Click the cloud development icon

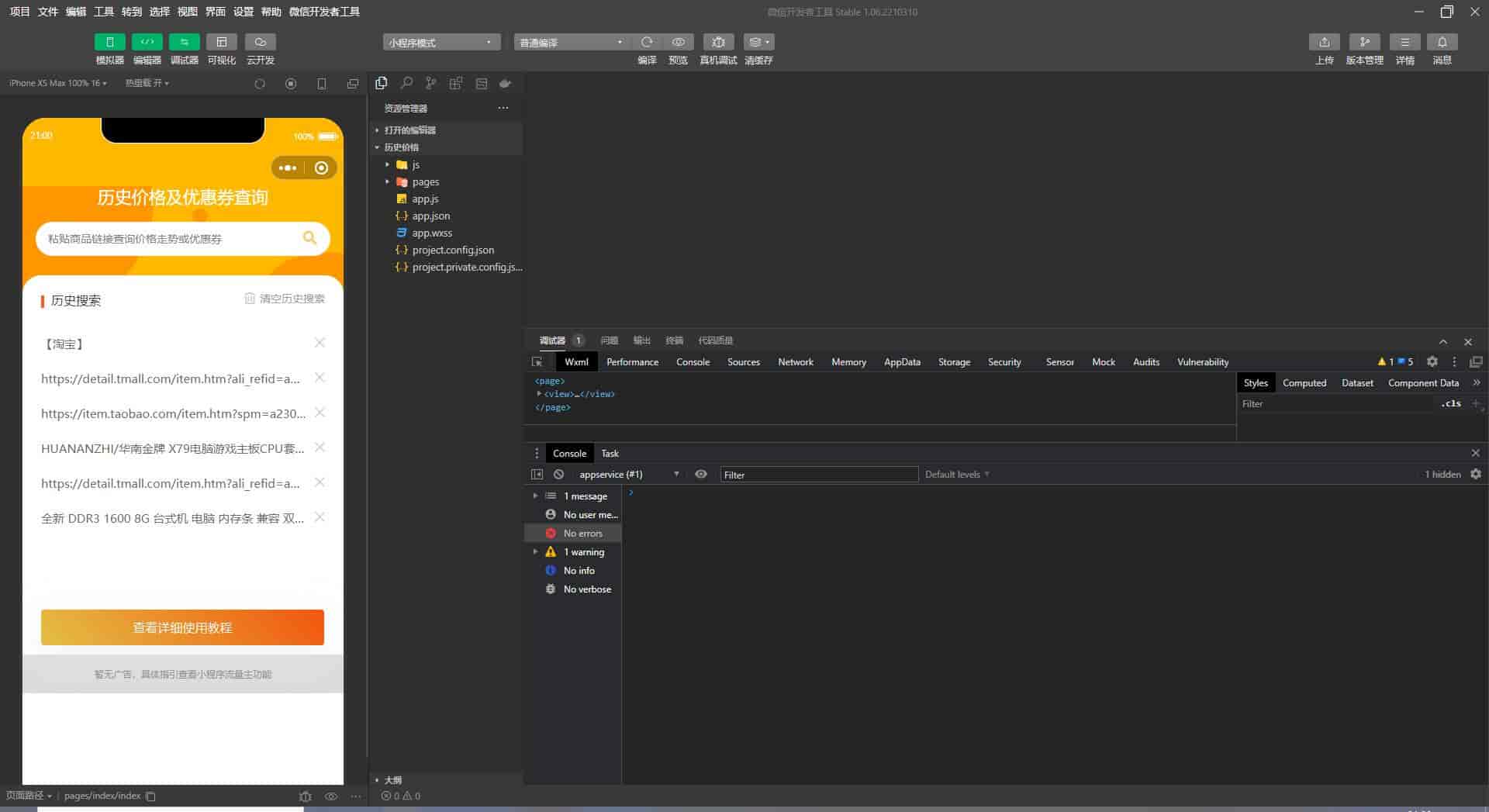coord(260,42)
